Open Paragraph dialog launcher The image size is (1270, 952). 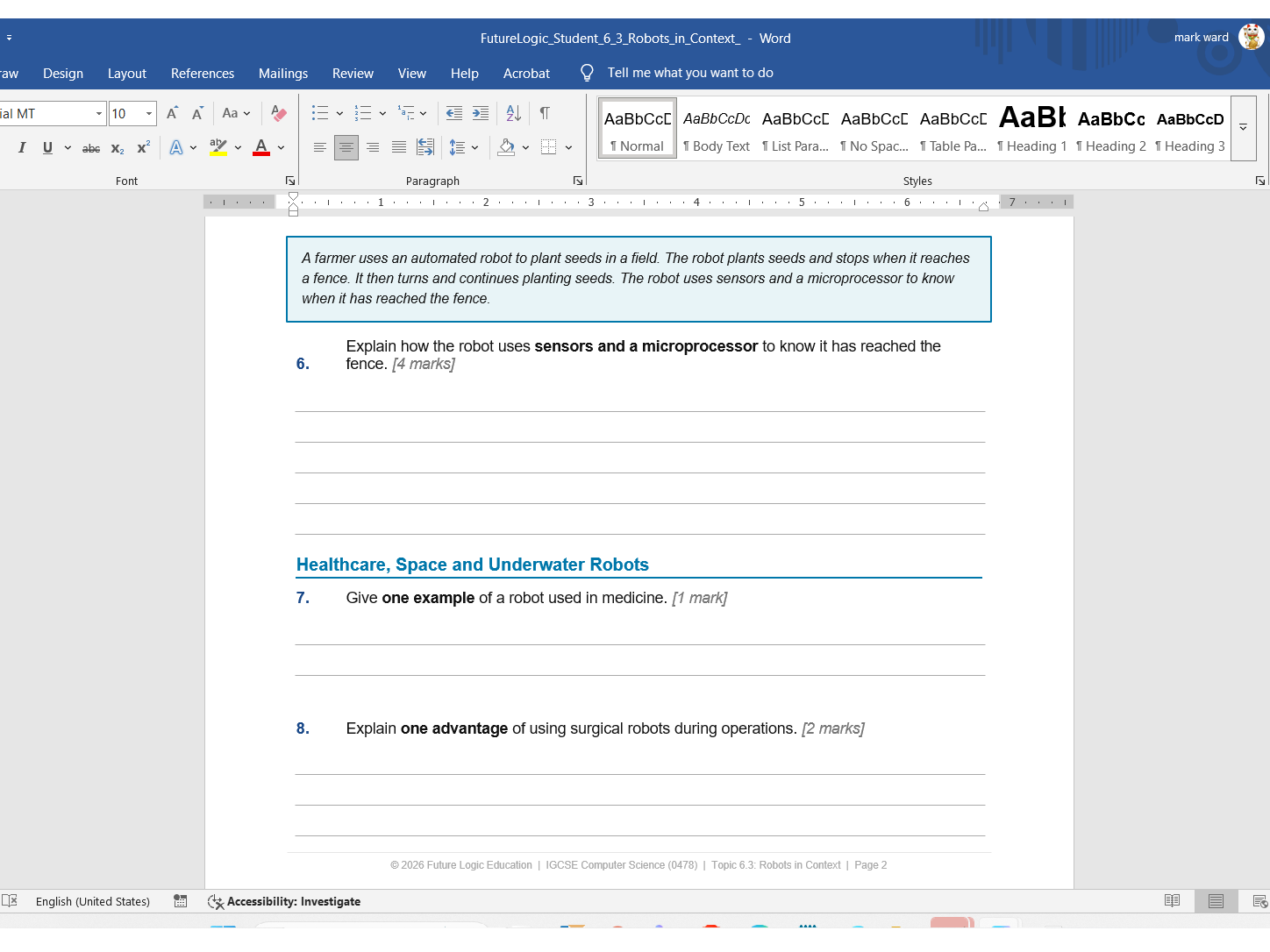point(578,181)
